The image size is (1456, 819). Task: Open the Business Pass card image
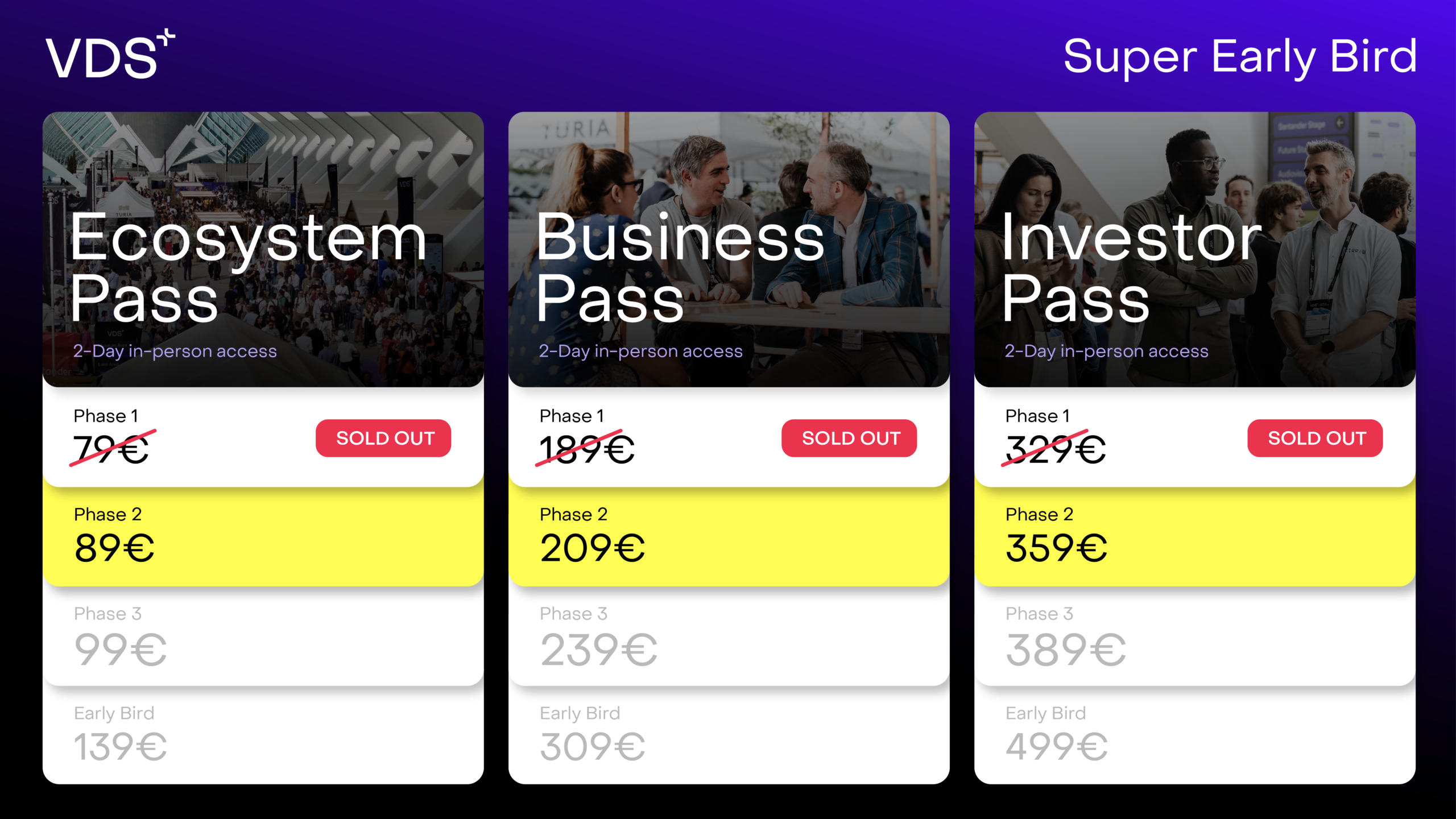coord(729,249)
